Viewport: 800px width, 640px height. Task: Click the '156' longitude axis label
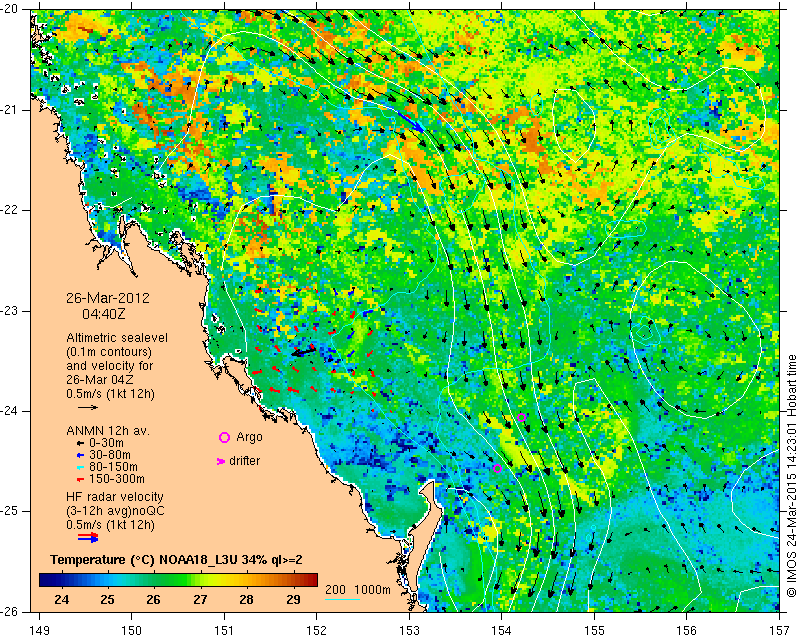pos(687,630)
